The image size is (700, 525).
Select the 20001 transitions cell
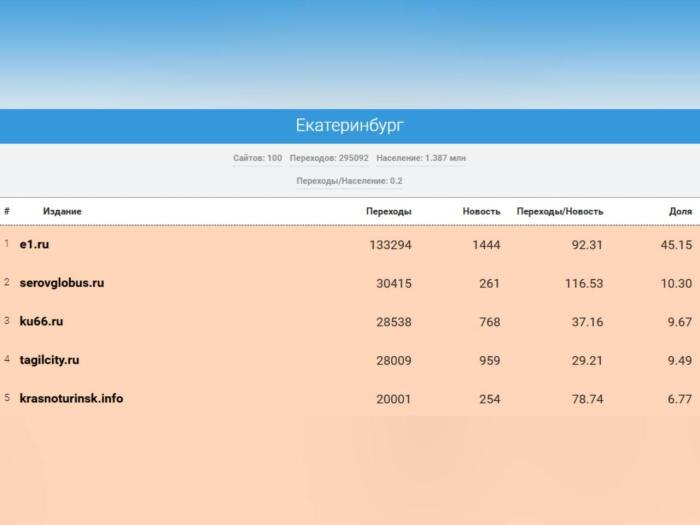(393, 399)
